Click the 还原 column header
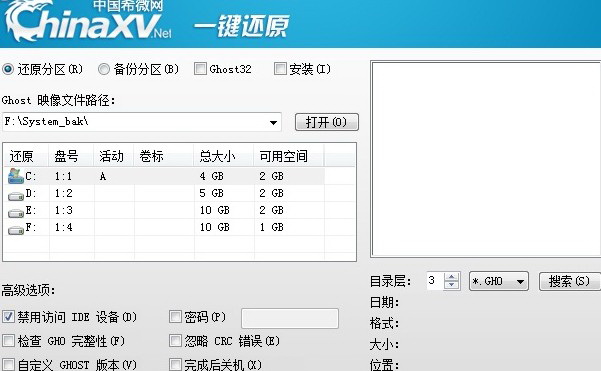The image size is (601, 371). coord(26,156)
